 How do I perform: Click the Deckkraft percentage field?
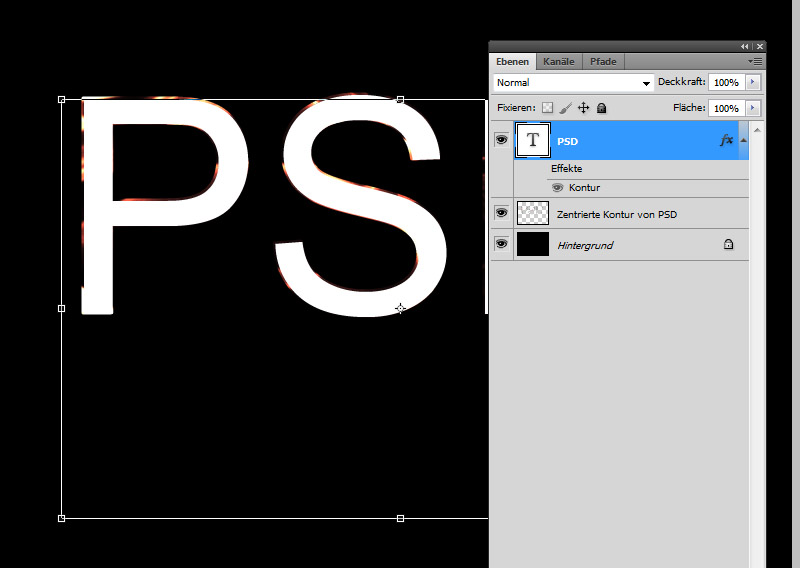[x=726, y=83]
